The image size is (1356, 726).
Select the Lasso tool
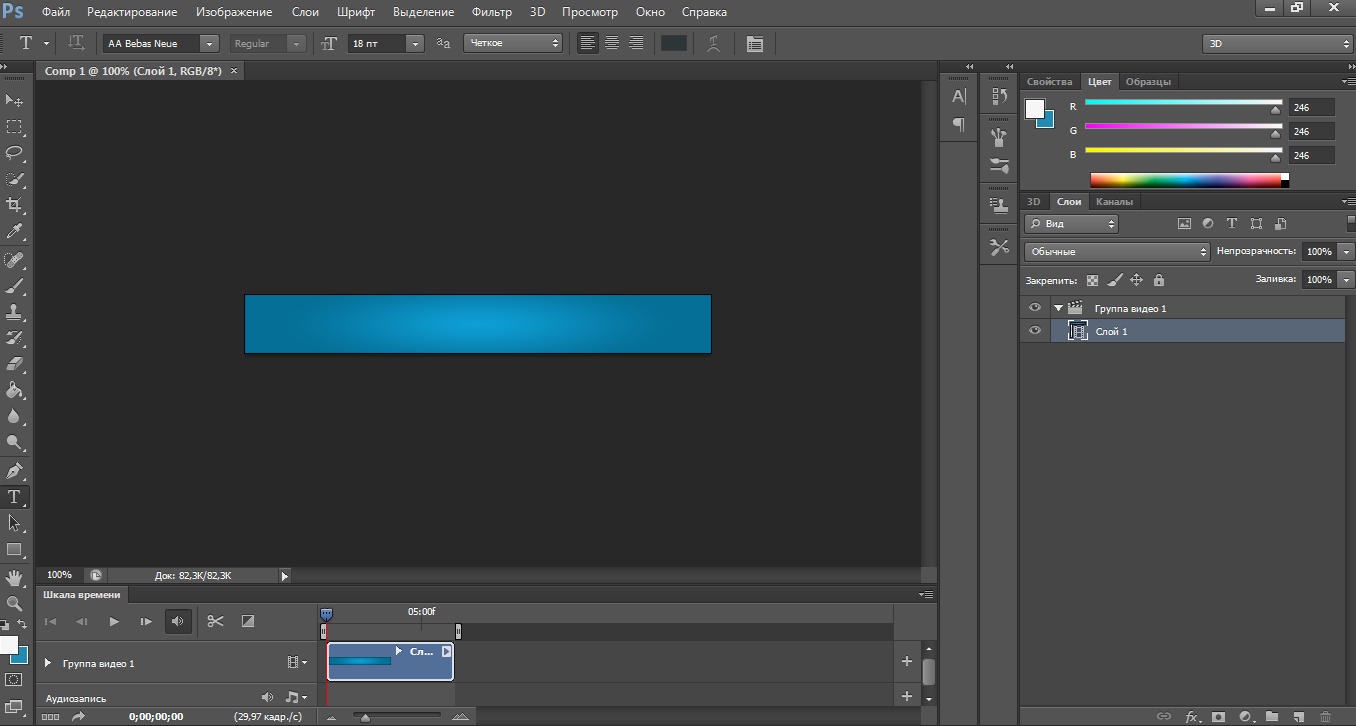click(15, 153)
